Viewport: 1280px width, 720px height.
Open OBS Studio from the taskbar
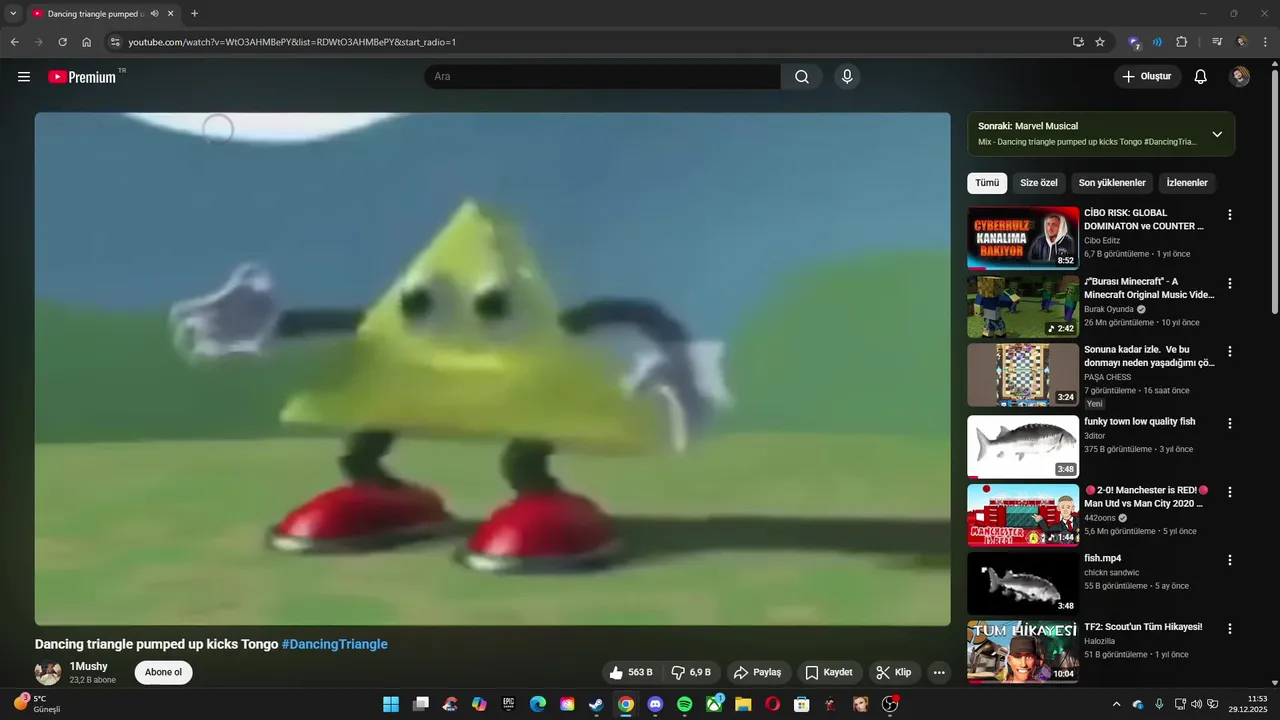tap(890, 704)
